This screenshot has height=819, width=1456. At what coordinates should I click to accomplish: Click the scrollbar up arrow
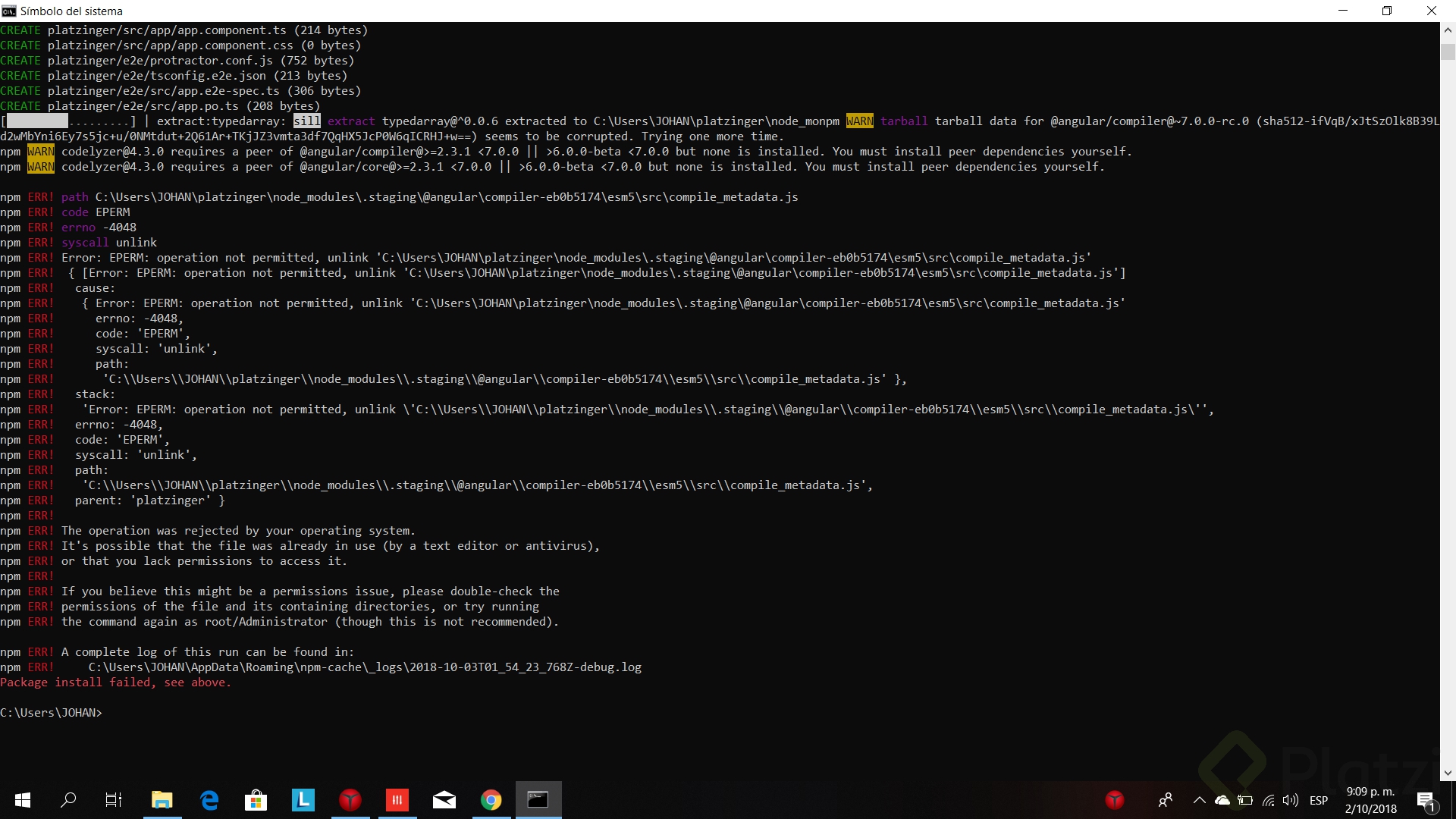[x=1447, y=31]
